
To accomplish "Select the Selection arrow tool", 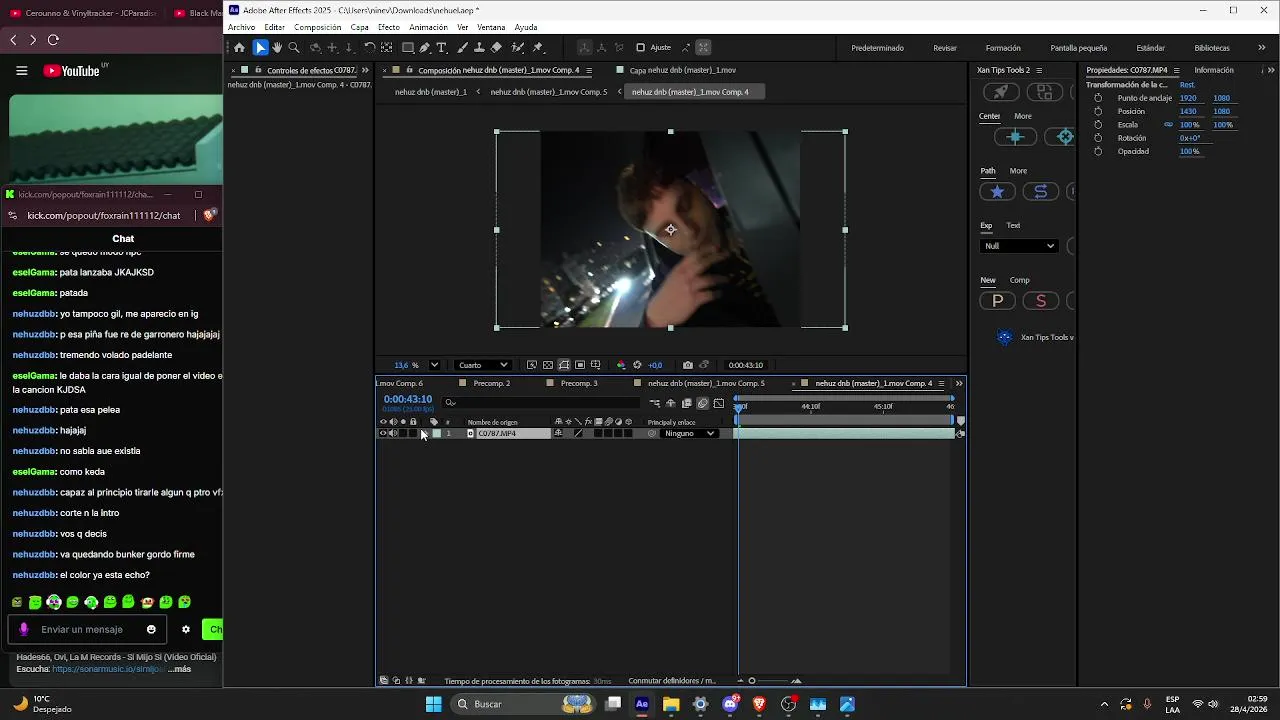I will [260, 47].
